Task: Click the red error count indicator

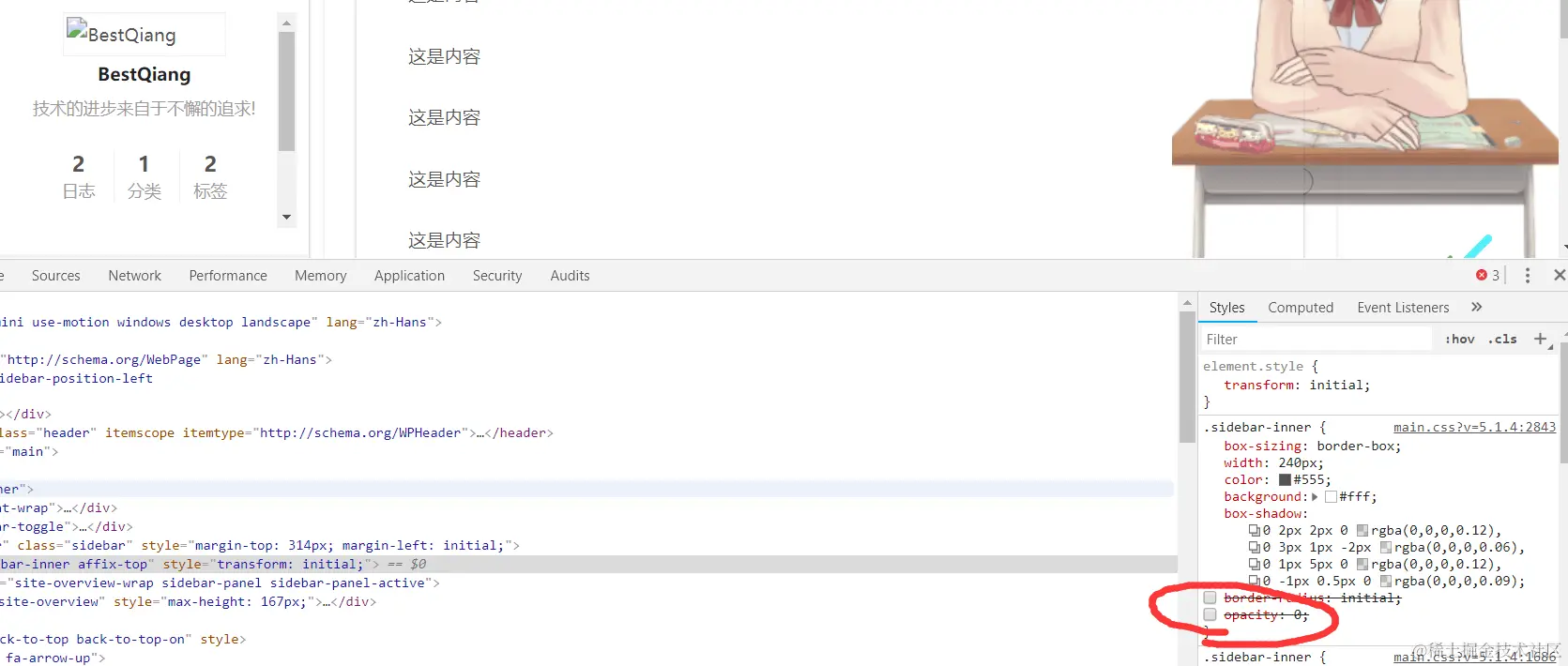Action: tap(1488, 275)
